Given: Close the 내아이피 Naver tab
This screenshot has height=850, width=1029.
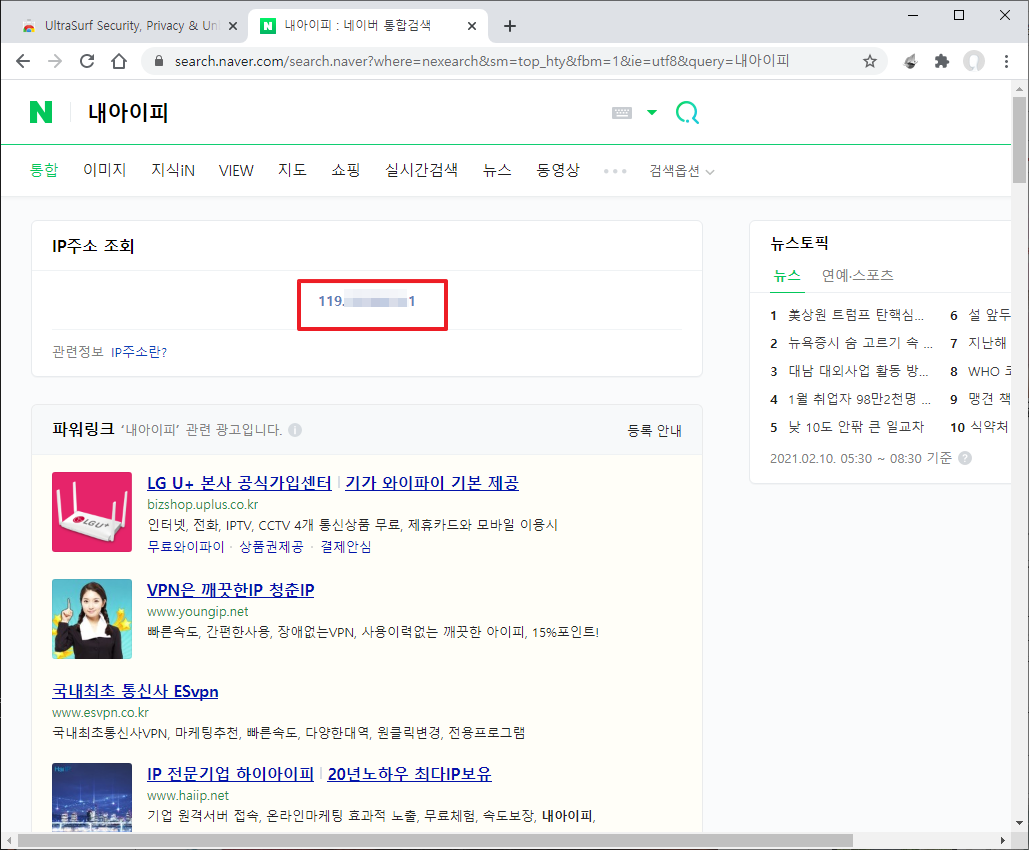Looking at the screenshot, I should click(x=472, y=26).
